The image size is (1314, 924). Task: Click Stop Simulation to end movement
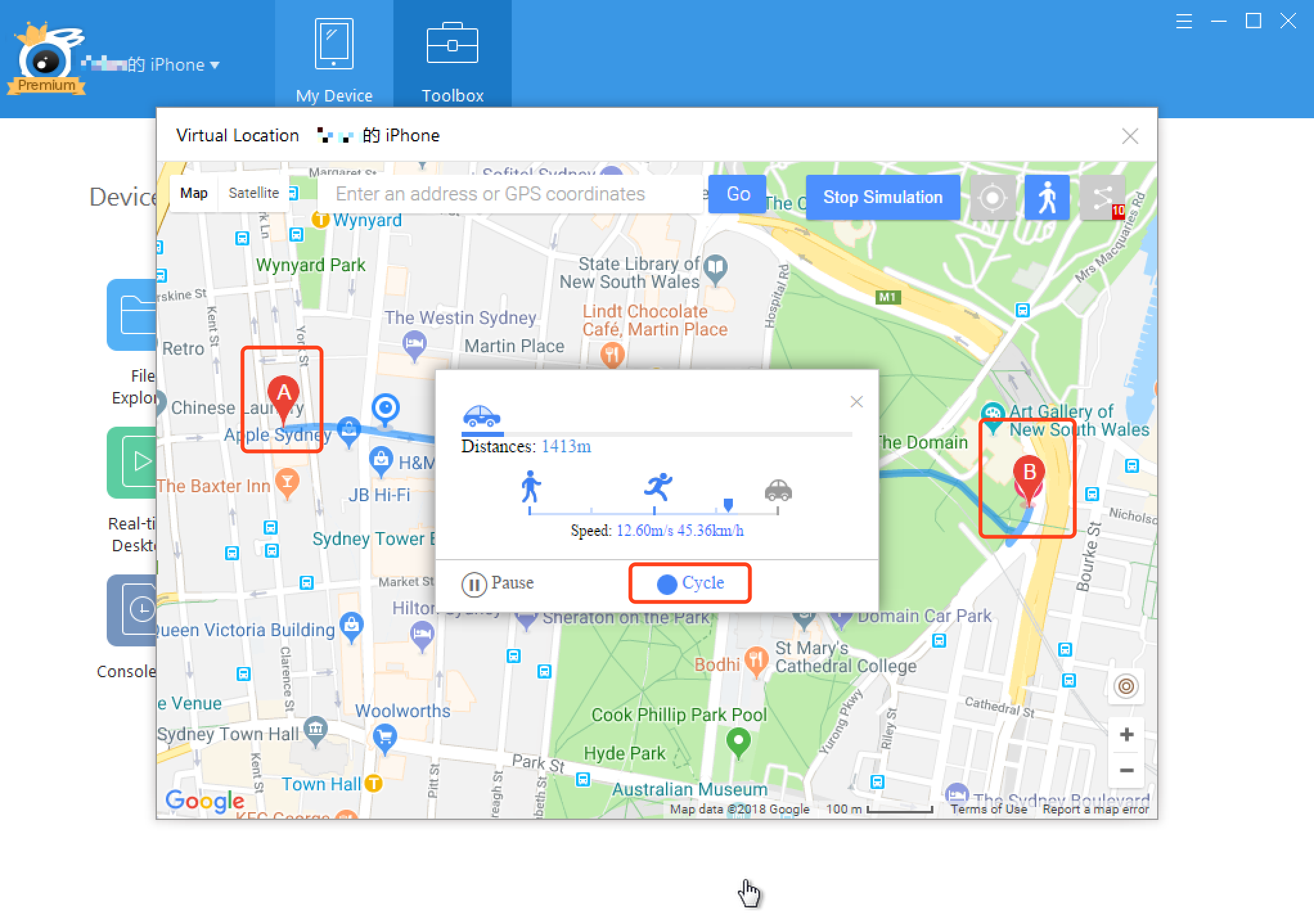[884, 196]
